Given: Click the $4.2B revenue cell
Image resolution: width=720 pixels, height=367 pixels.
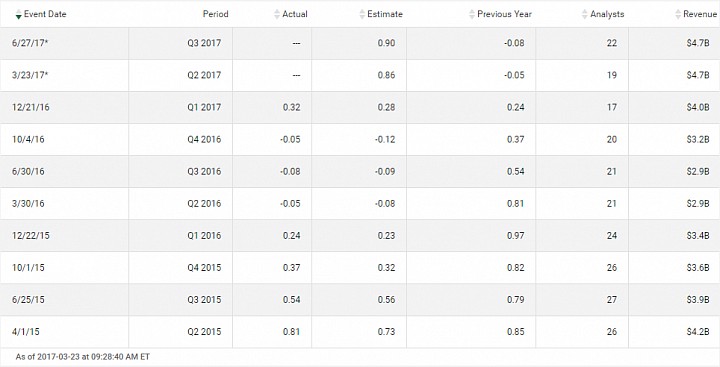Looking at the screenshot, I should (x=674, y=332).
